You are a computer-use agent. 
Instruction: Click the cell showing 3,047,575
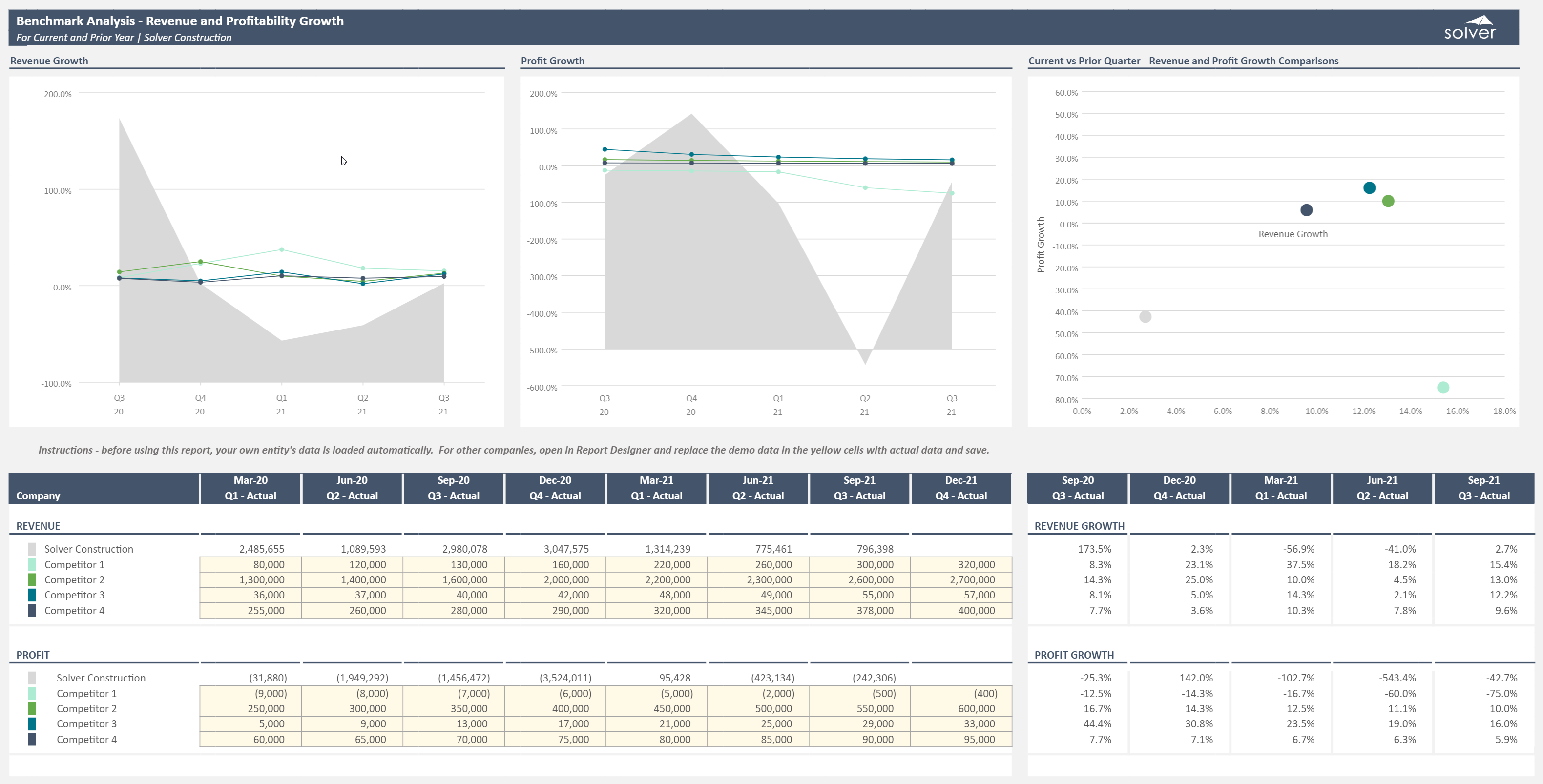tap(555, 549)
